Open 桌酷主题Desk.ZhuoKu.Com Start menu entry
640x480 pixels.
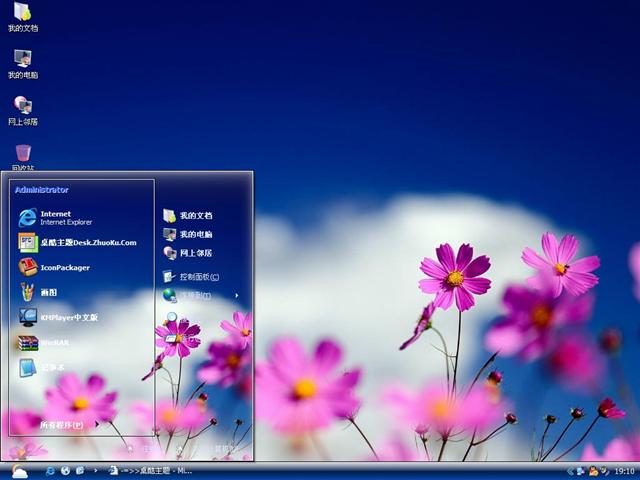[x=77, y=242]
